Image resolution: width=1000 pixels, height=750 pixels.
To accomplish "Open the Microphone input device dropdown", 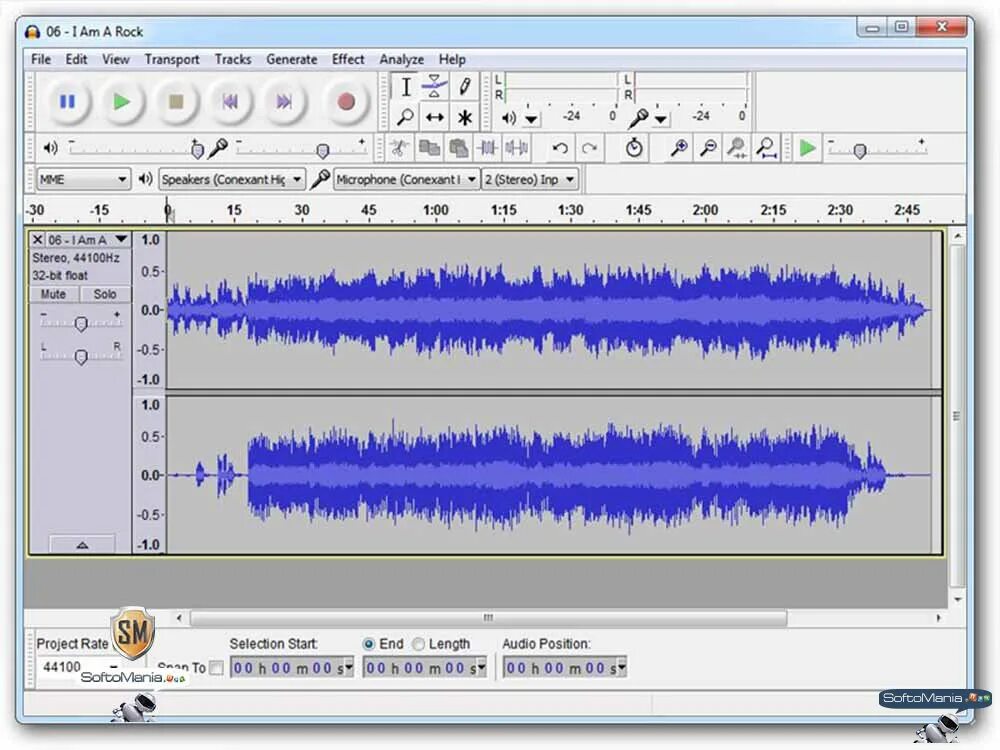I will click(406, 179).
